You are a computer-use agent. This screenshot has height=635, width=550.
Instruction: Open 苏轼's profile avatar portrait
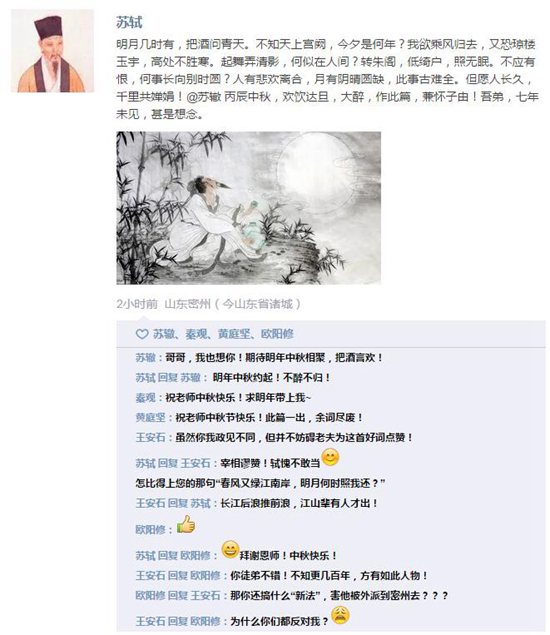pos(52,51)
